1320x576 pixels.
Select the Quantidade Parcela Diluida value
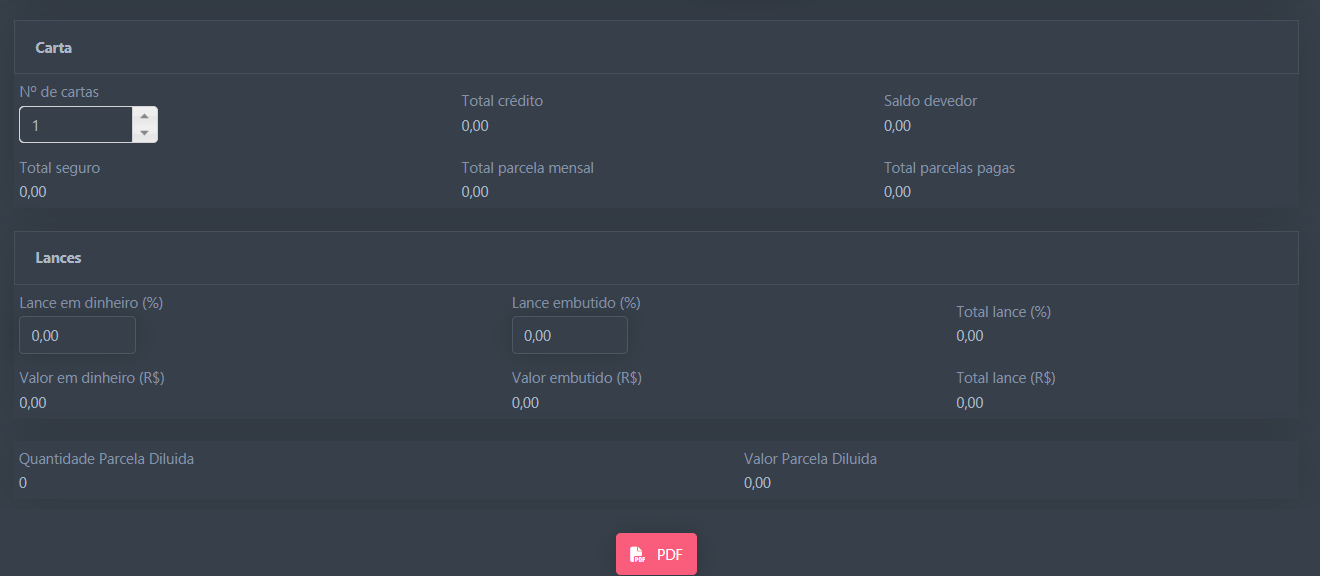click(23, 483)
